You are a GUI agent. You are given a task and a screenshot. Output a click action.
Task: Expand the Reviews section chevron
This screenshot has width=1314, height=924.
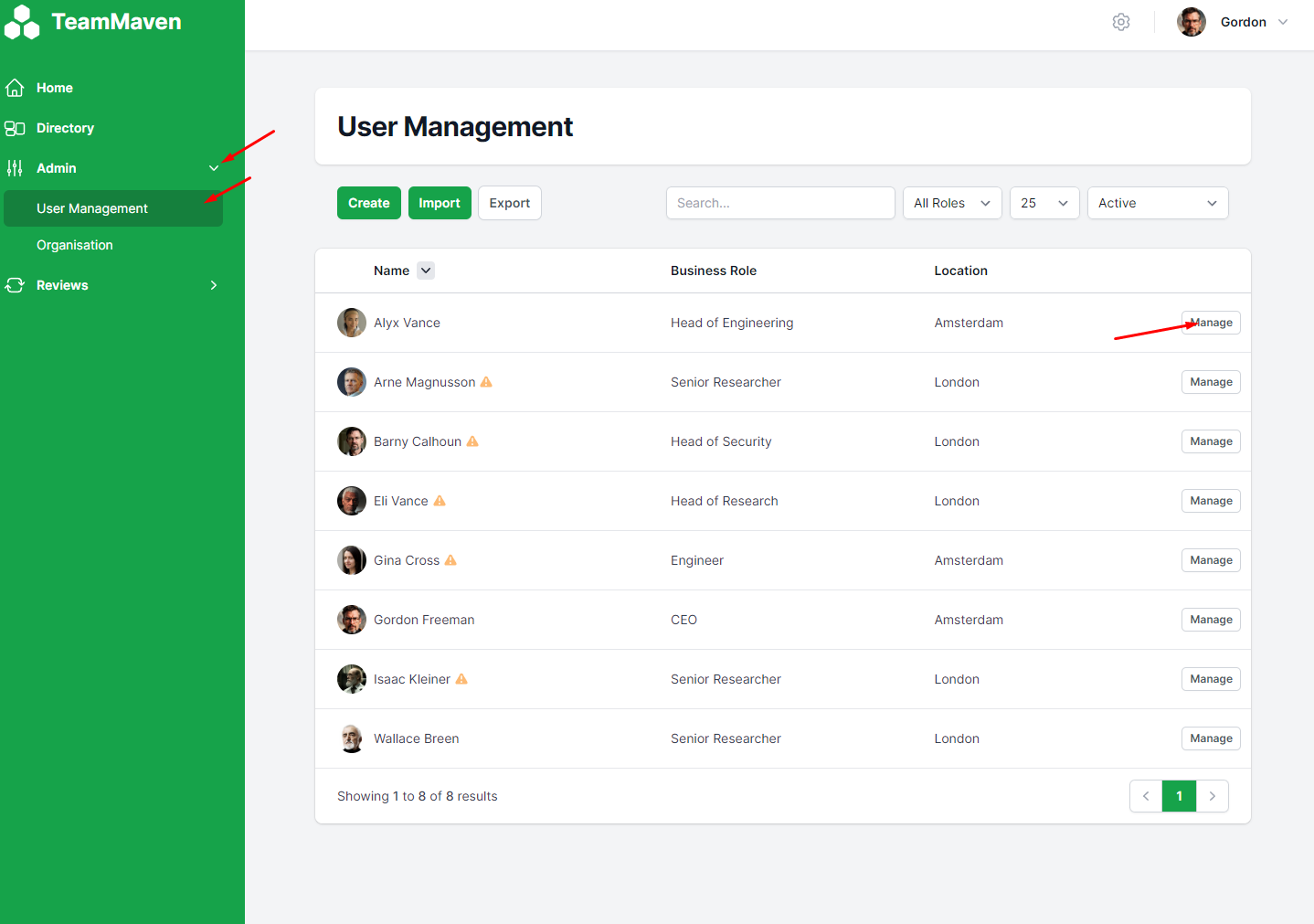point(214,285)
